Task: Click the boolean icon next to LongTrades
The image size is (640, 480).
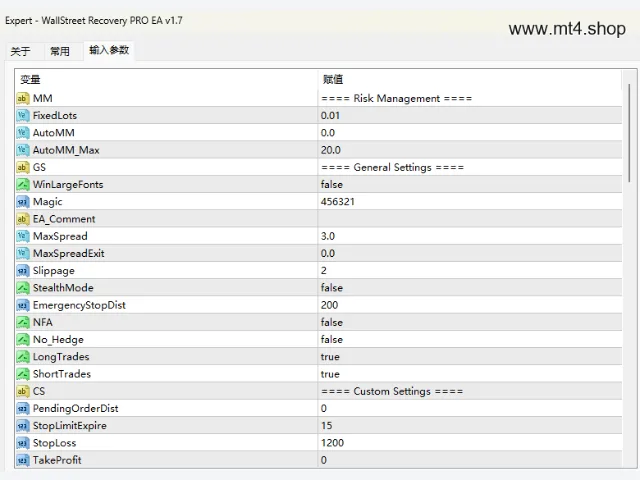Action: click(23, 357)
